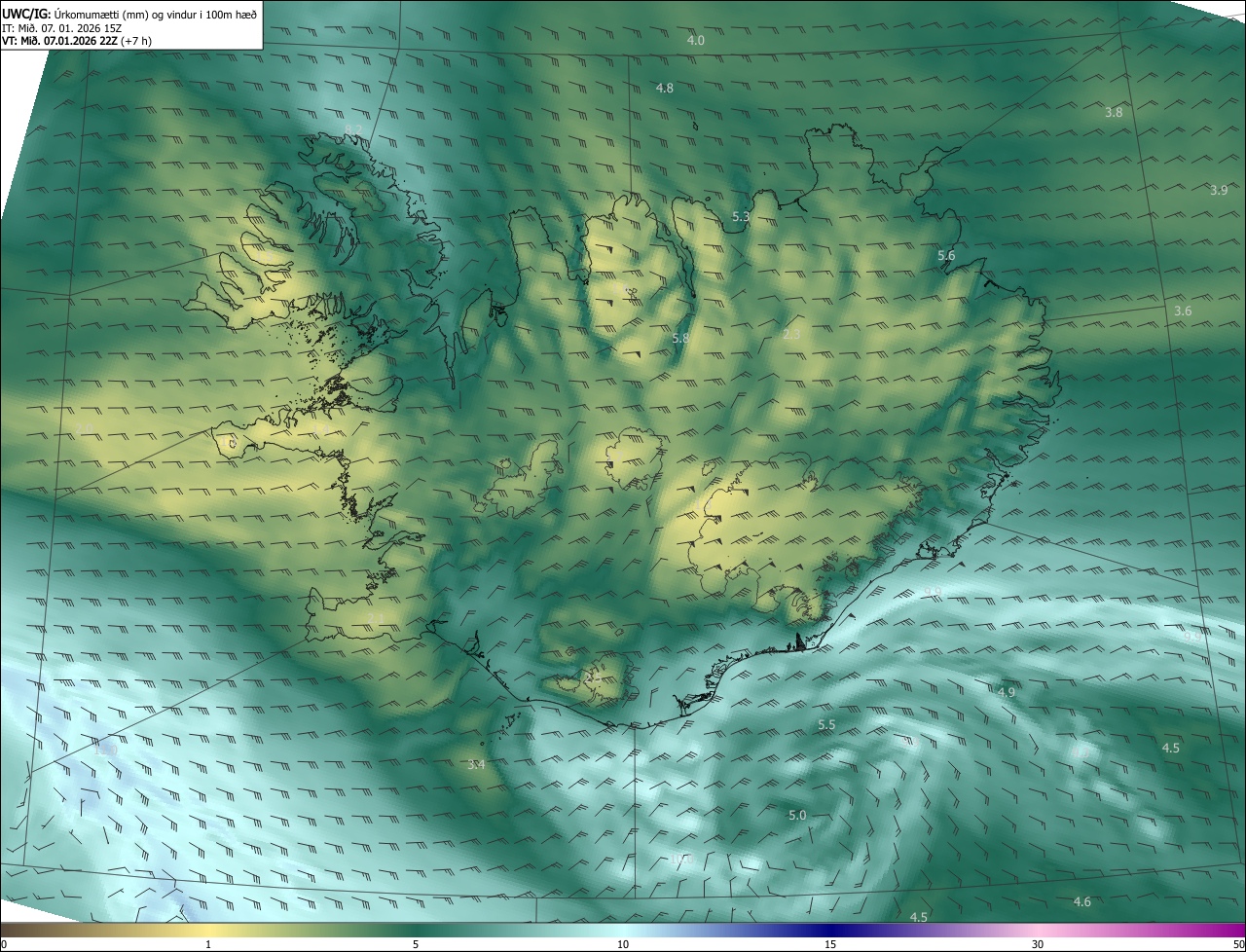1246x952 pixels.
Task: Click the "15" tick on the colour scale
Action: (830, 944)
